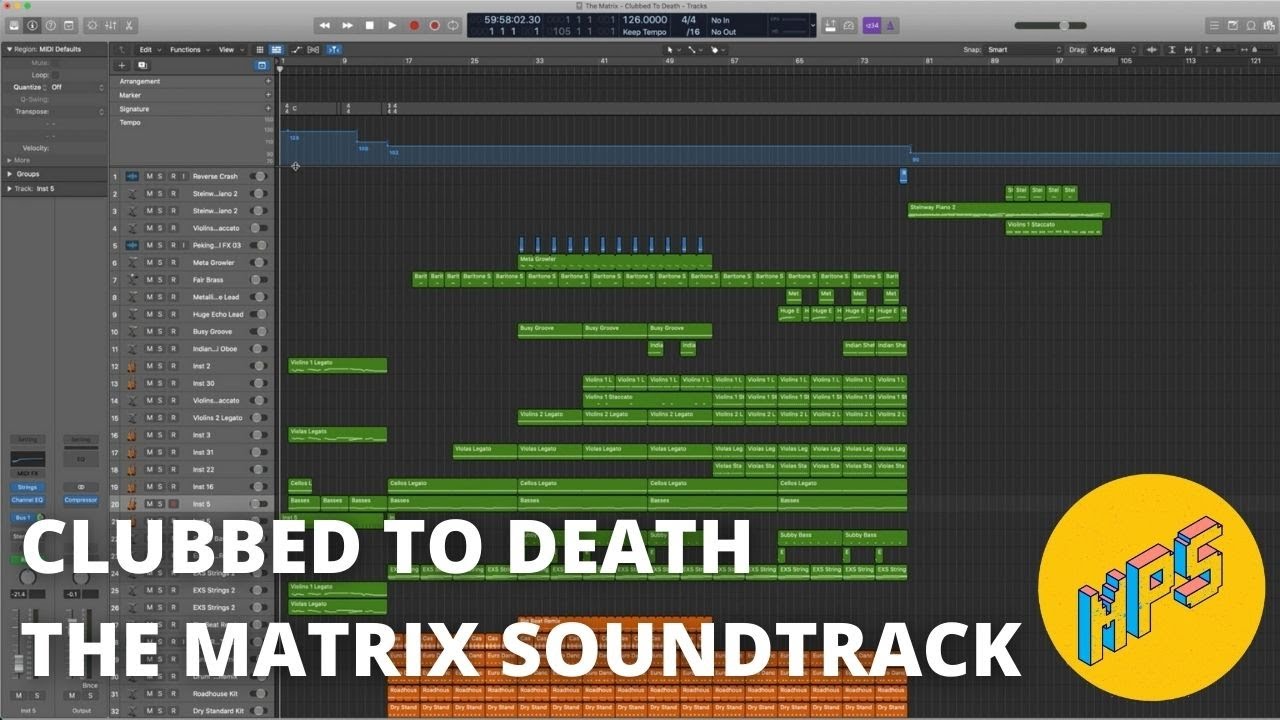
Task: Toggle the Automation display button
Action: 297,49
